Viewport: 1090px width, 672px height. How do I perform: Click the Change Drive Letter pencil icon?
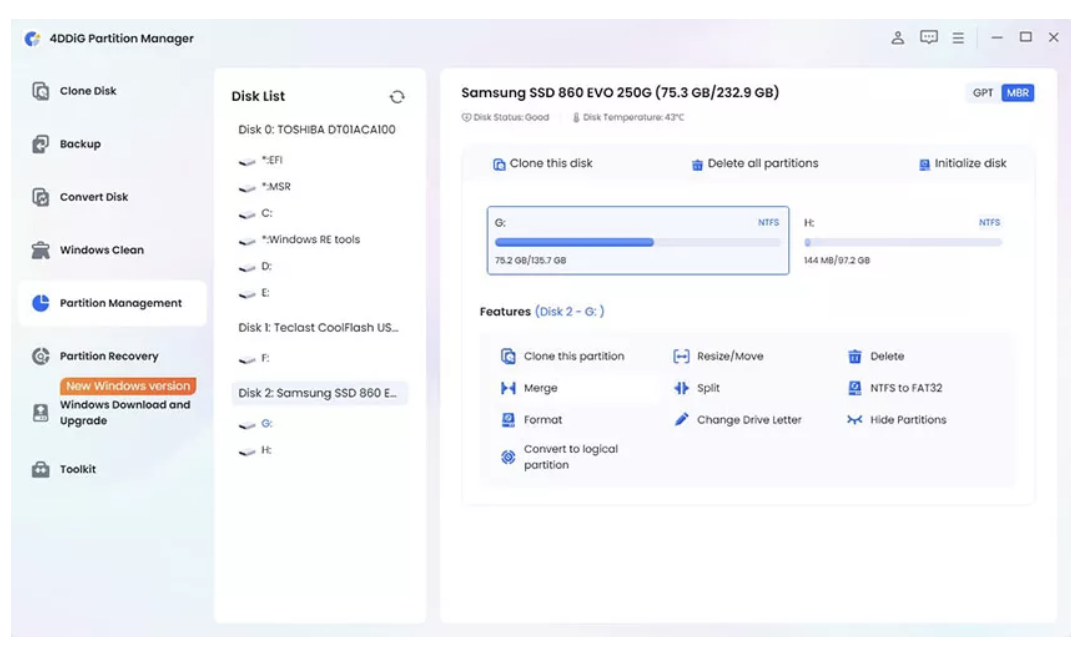click(681, 419)
